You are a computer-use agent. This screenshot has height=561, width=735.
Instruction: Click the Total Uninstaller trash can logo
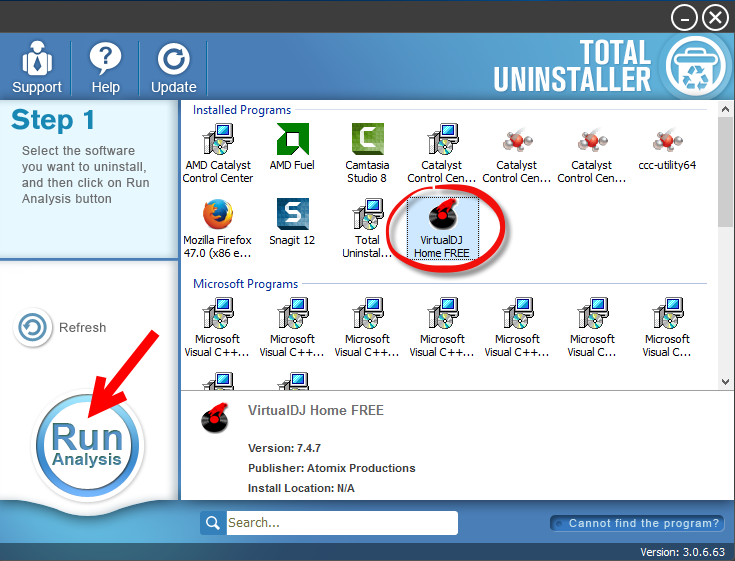click(x=696, y=66)
